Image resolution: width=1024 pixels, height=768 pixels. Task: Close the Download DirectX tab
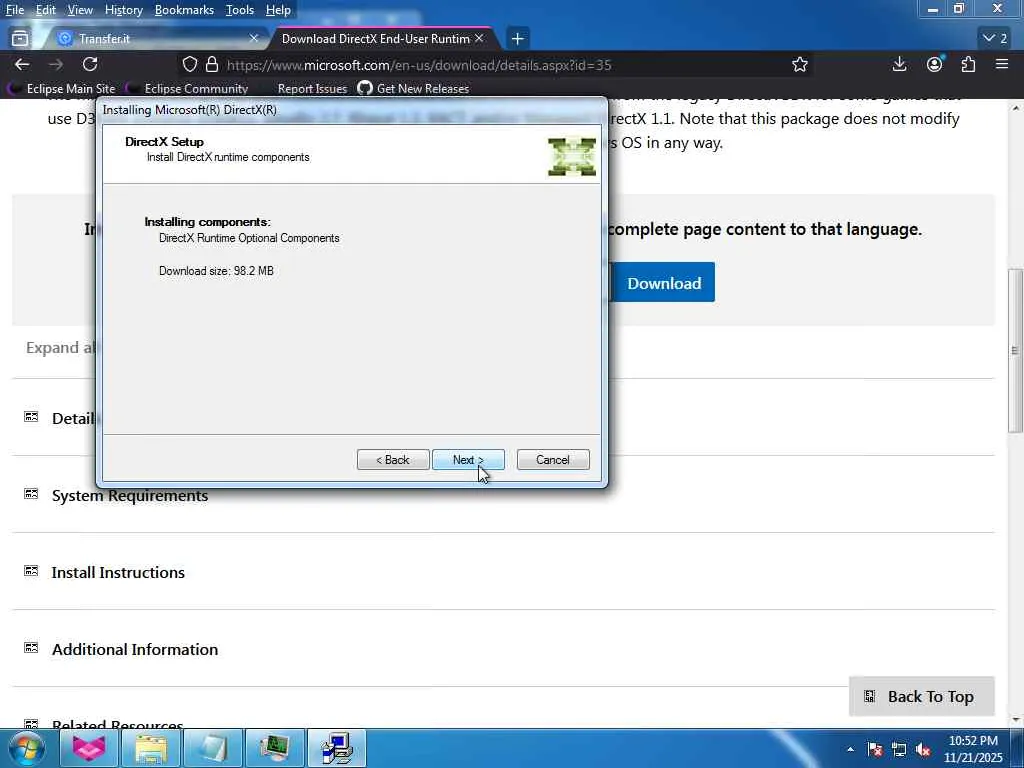[479, 39]
